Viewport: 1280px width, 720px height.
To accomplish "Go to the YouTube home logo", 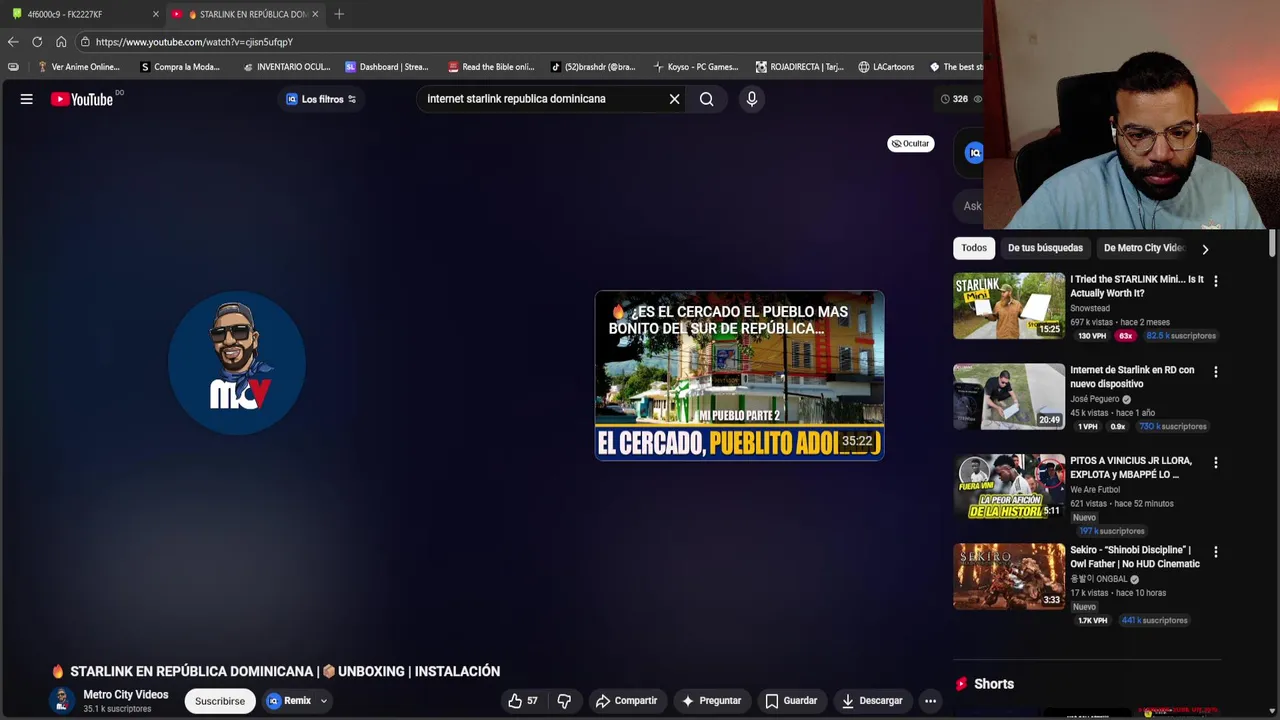I will 82,99.
